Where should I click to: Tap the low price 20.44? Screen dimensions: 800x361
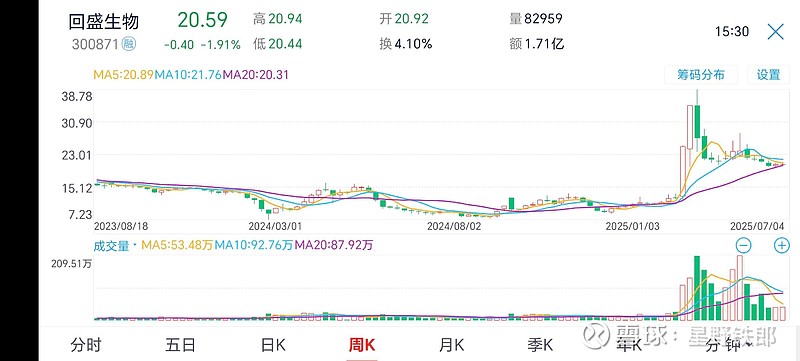click(x=285, y=44)
